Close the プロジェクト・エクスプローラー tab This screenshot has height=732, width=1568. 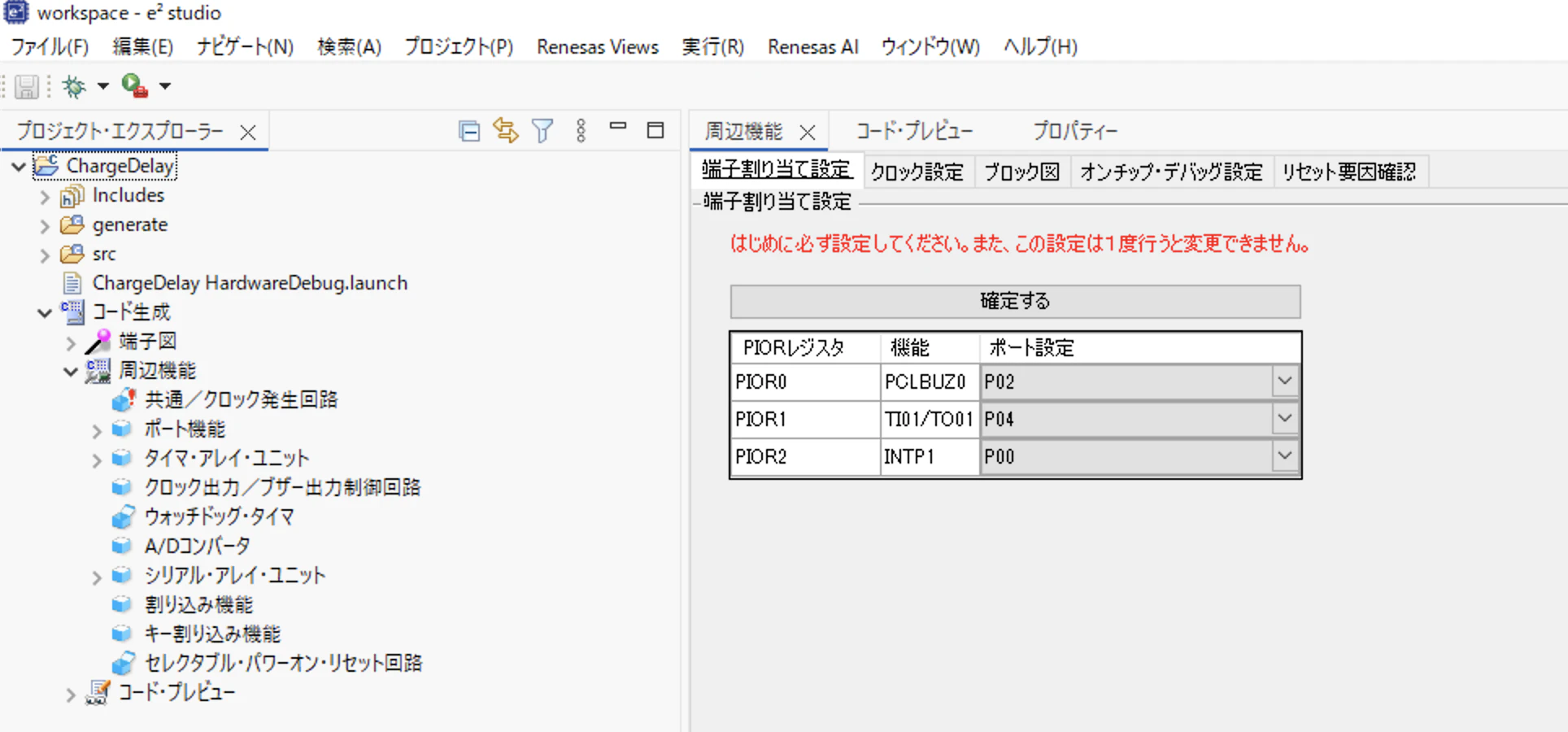pos(248,133)
